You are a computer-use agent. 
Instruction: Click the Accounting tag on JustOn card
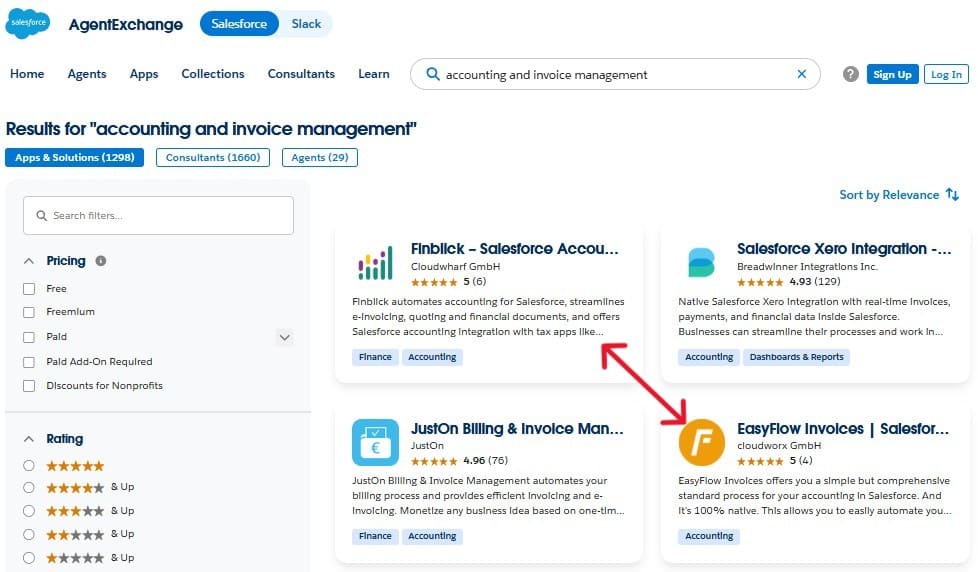pyautogui.click(x=432, y=536)
